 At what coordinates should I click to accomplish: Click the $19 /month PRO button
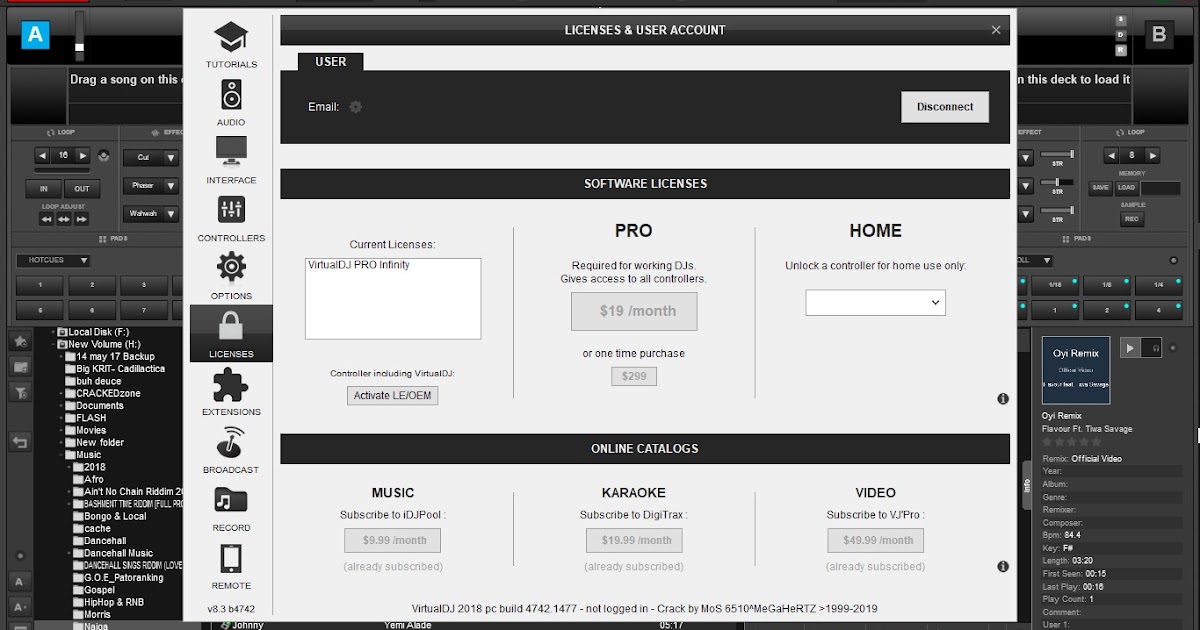[x=634, y=311]
